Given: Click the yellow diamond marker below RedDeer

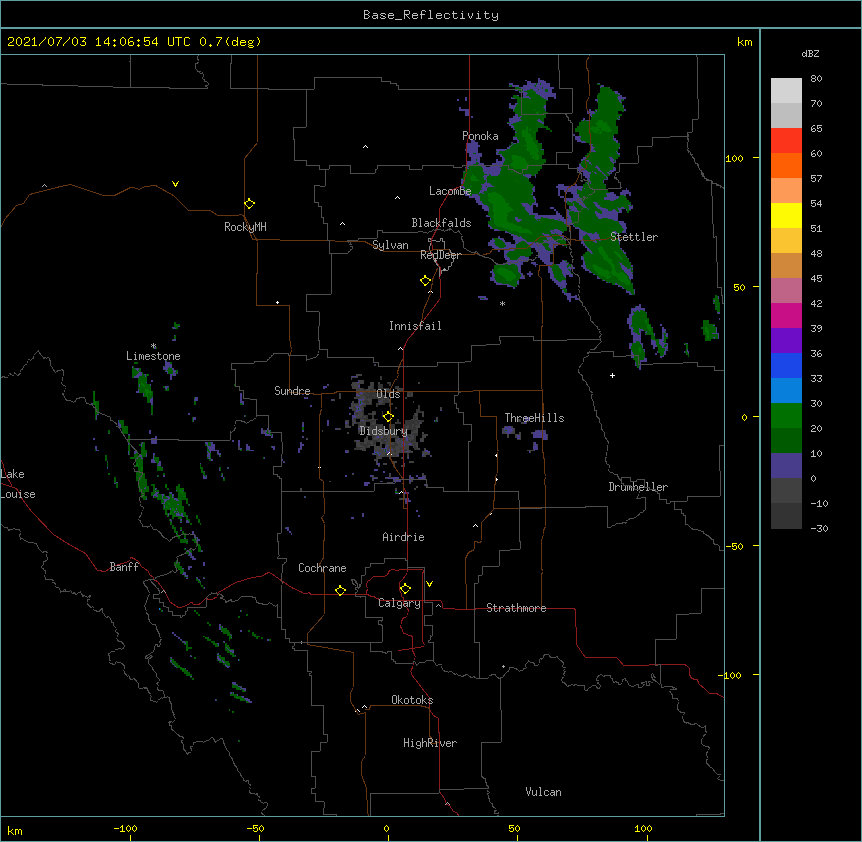Looking at the screenshot, I should 425,281.
